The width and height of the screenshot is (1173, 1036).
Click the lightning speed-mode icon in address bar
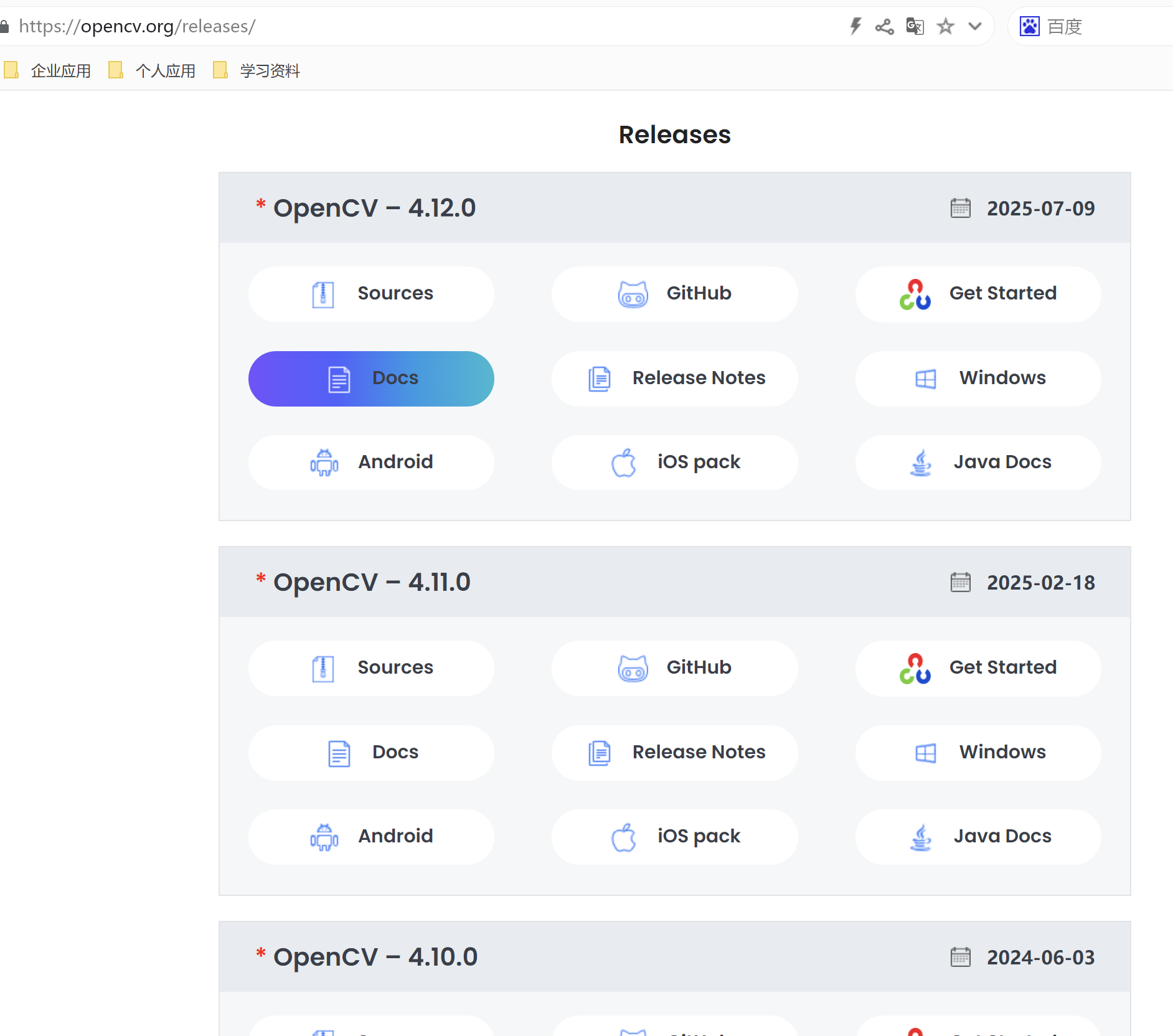click(855, 26)
